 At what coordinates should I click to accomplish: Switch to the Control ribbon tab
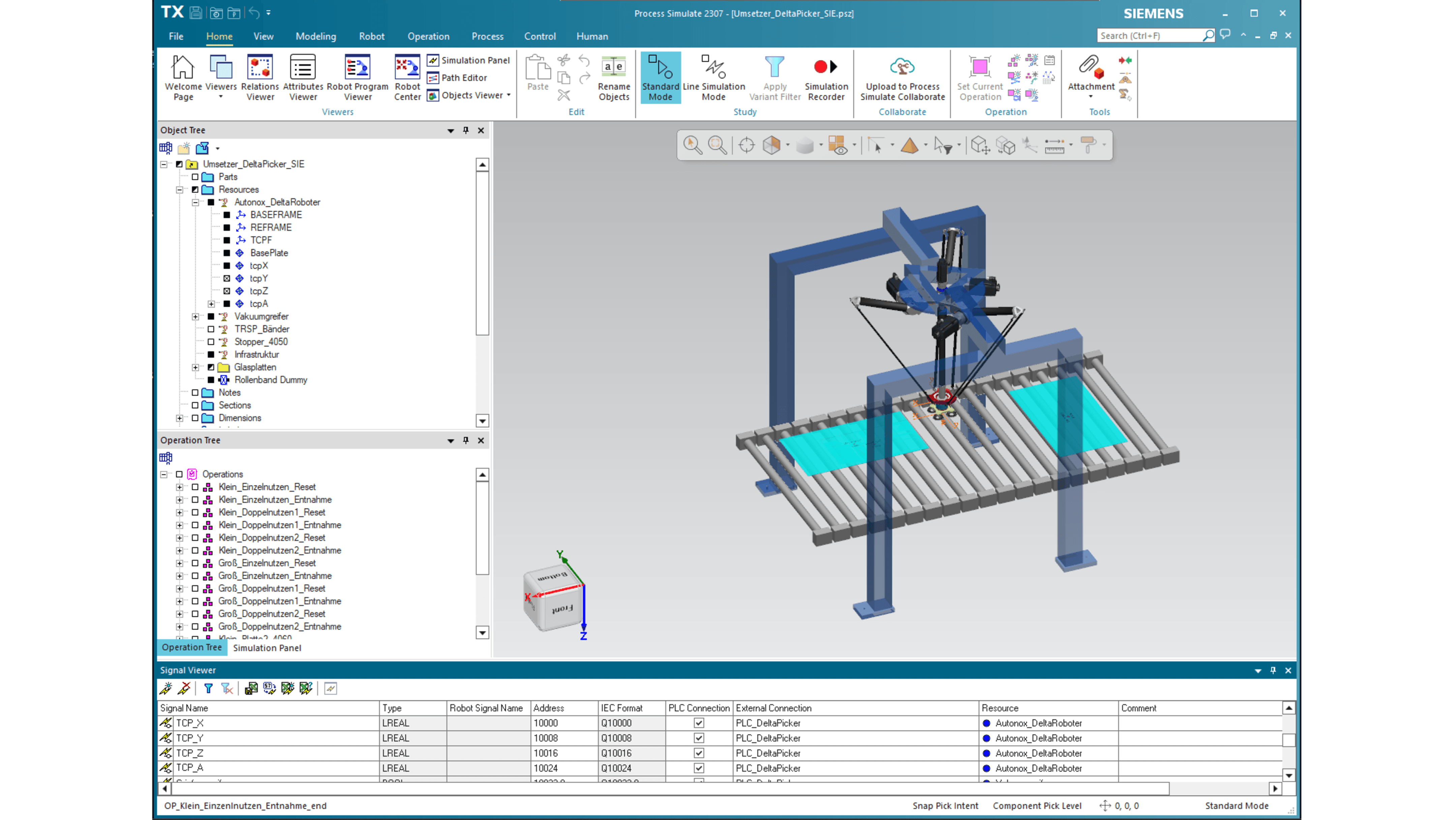coord(539,36)
